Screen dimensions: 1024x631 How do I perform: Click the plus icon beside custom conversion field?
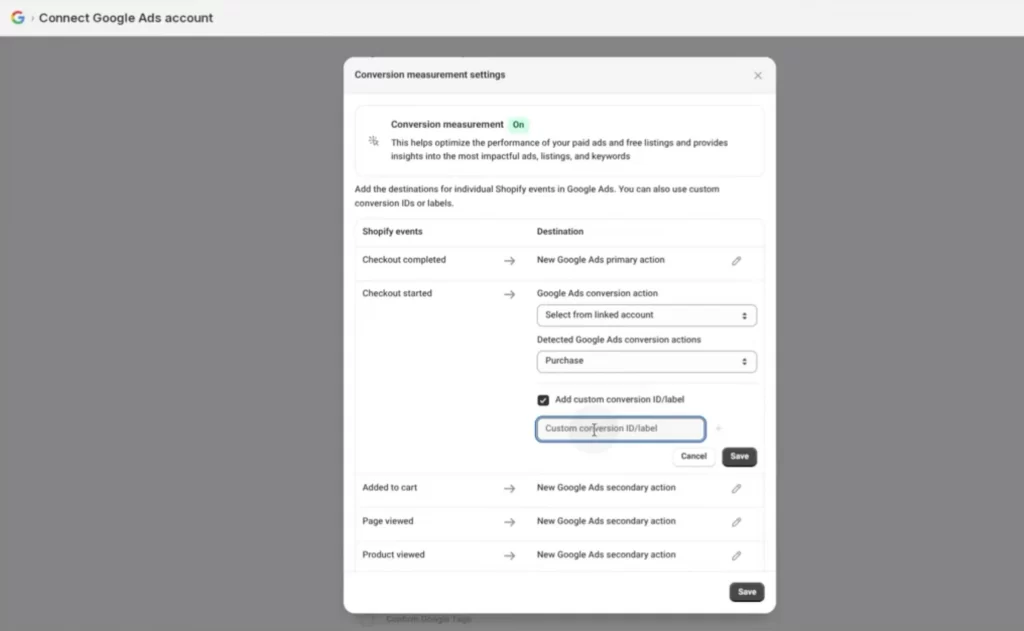click(x=718, y=428)
